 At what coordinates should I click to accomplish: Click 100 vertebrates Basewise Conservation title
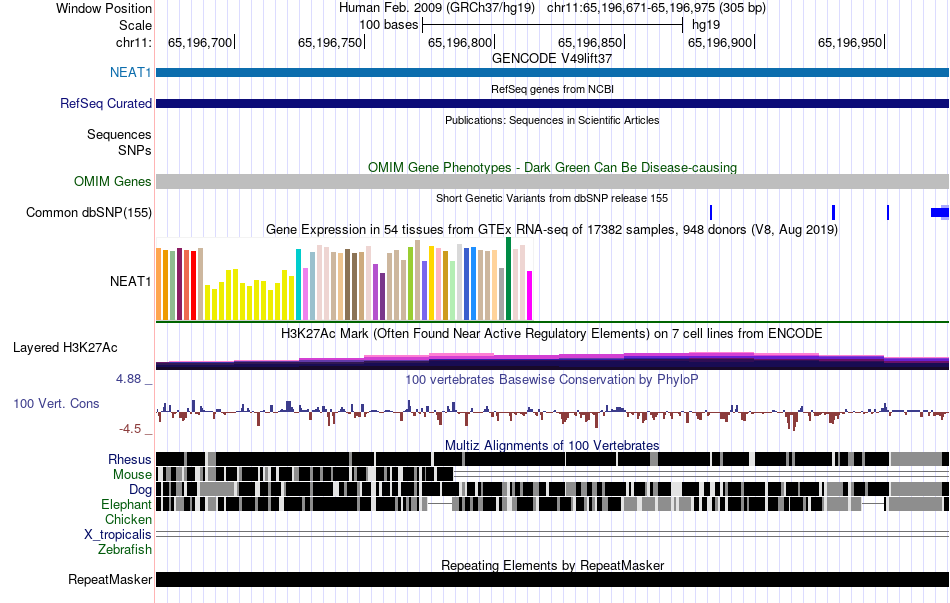point(552,379)
